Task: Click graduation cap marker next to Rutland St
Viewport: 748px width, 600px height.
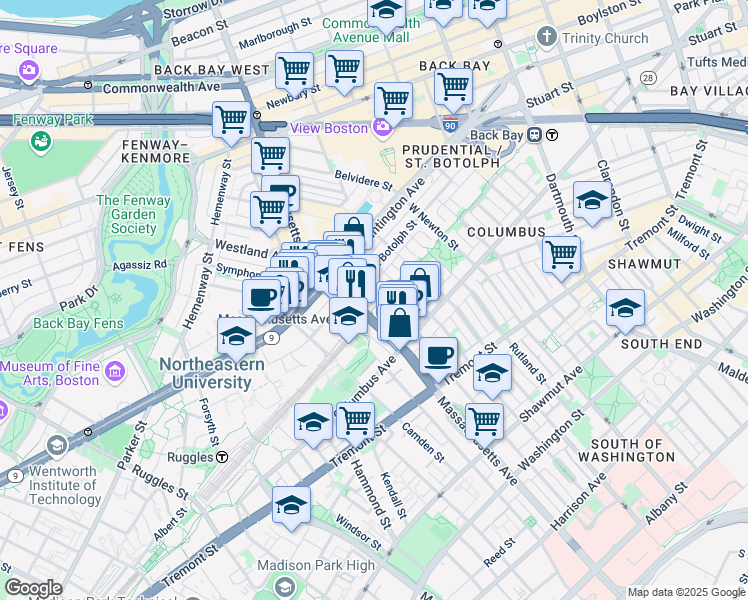Action: [x=492, y=375]
